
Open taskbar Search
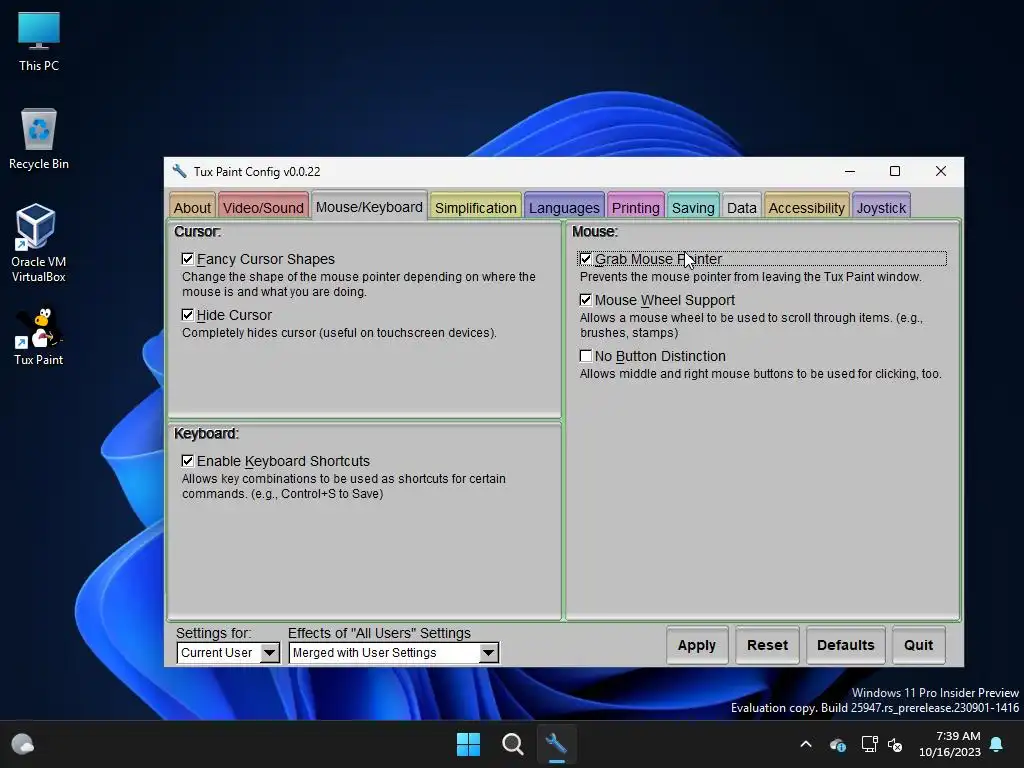click(513, 744)
